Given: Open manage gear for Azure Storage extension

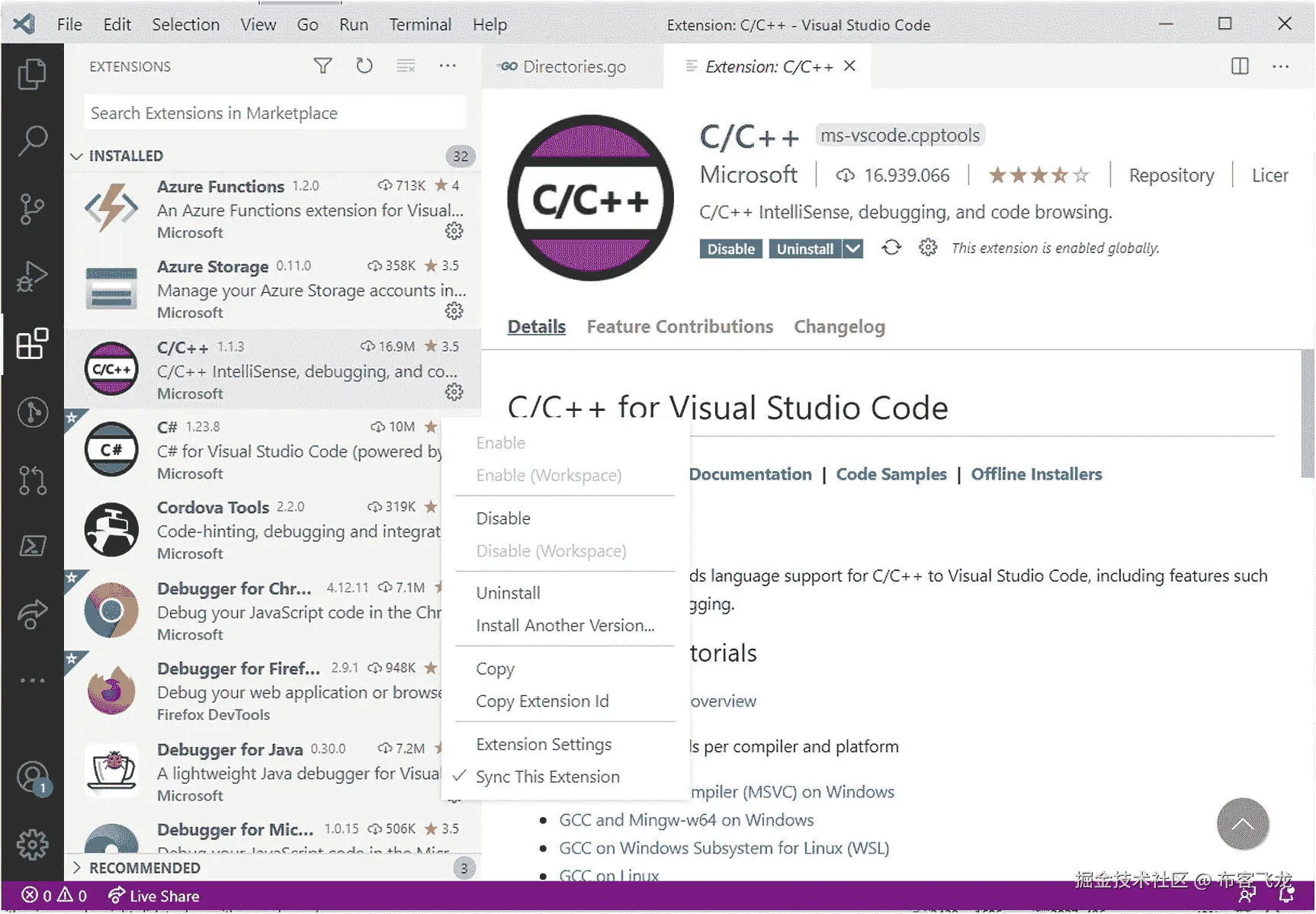Looking at the screenshot, I should [x=454, y=311].
